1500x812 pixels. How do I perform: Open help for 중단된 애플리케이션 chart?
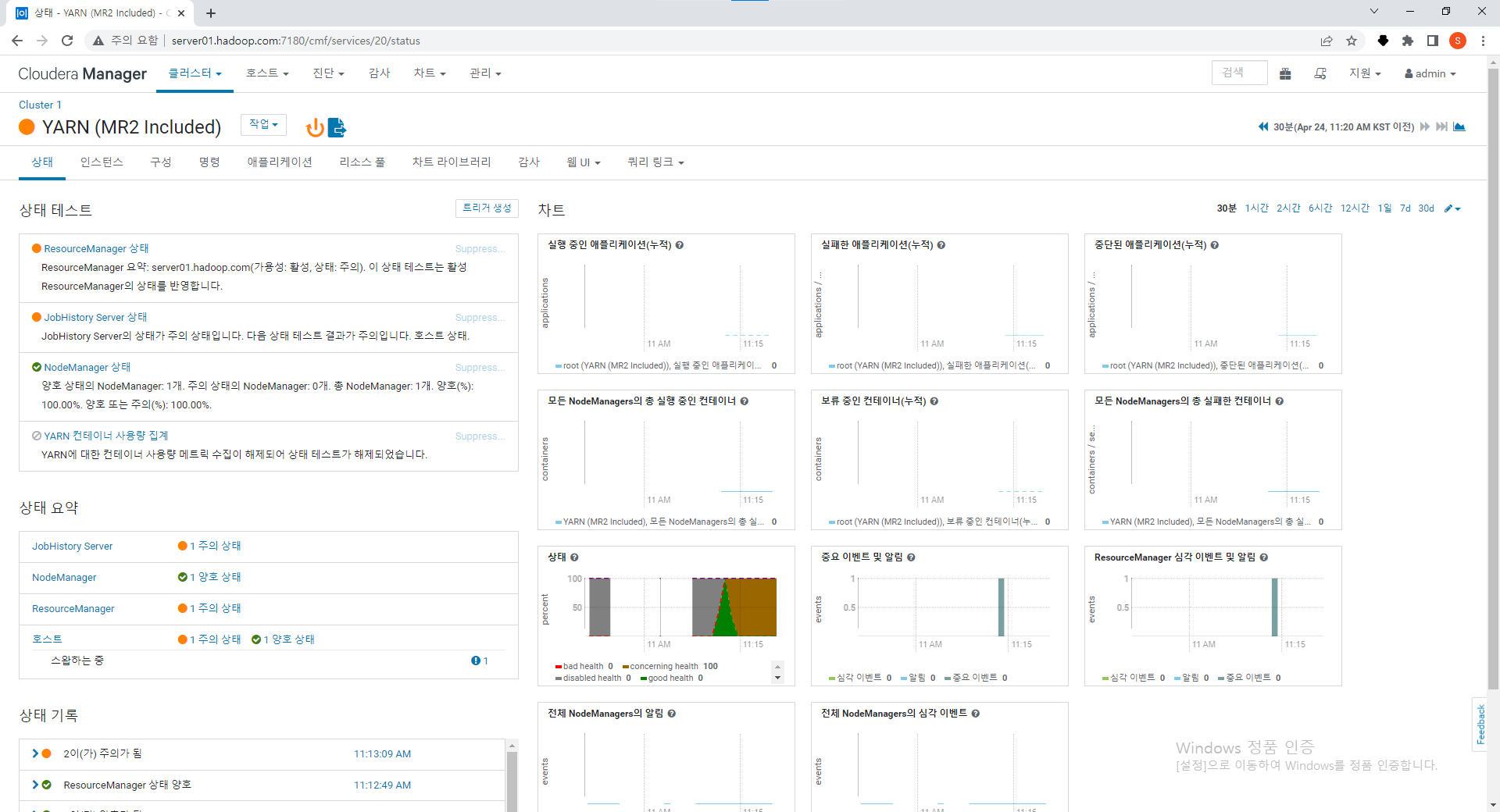1215,245
